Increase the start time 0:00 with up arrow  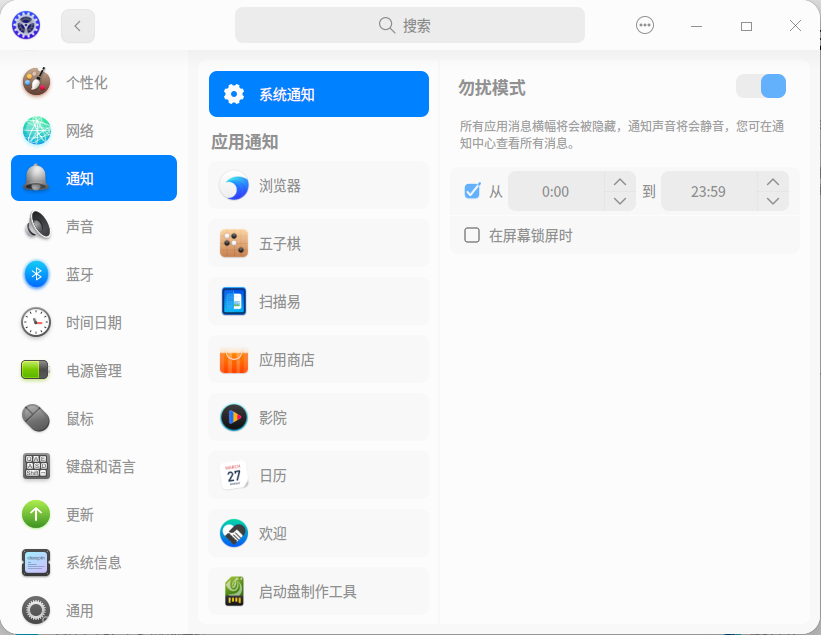coord(620,182)
